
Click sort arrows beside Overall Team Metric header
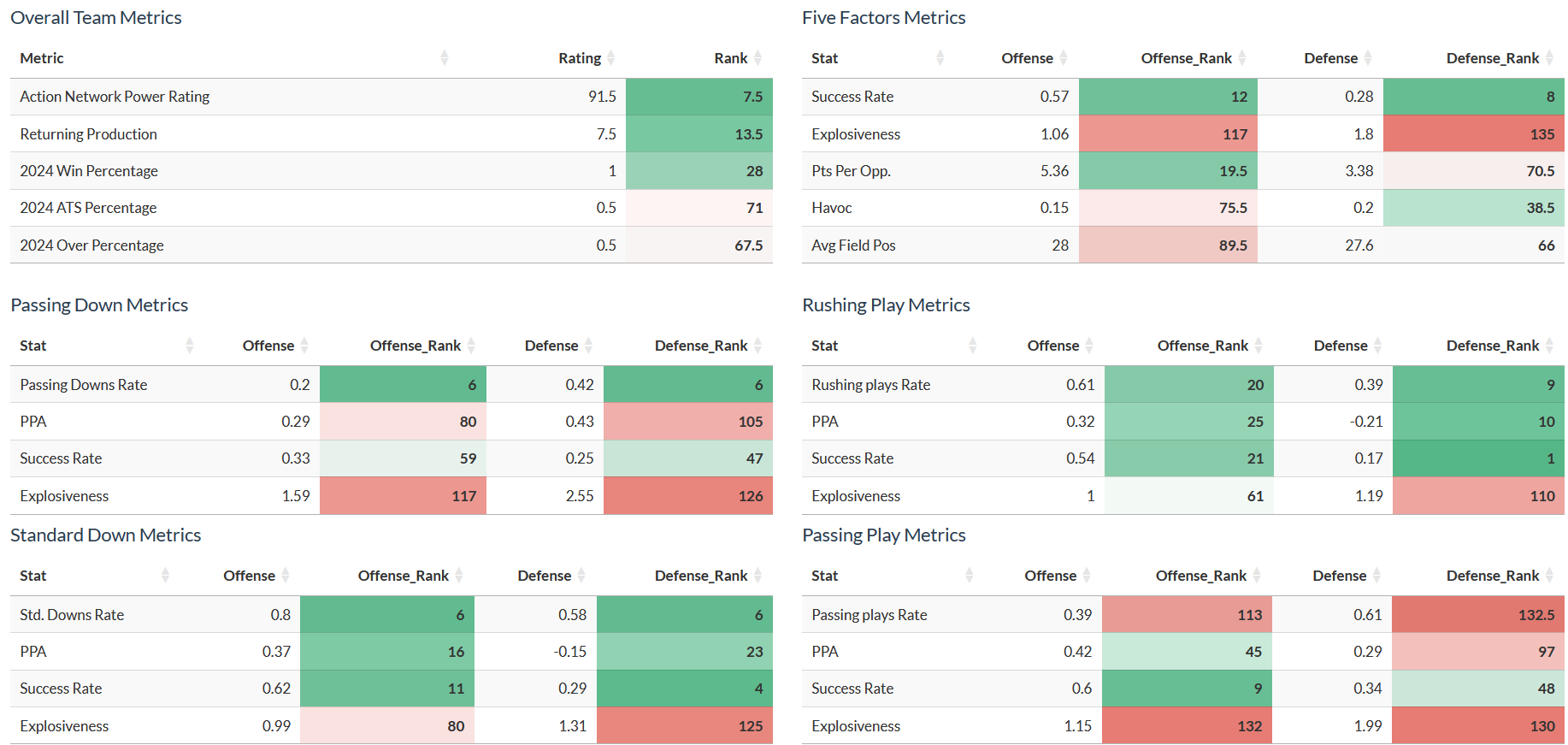(445, 58)
